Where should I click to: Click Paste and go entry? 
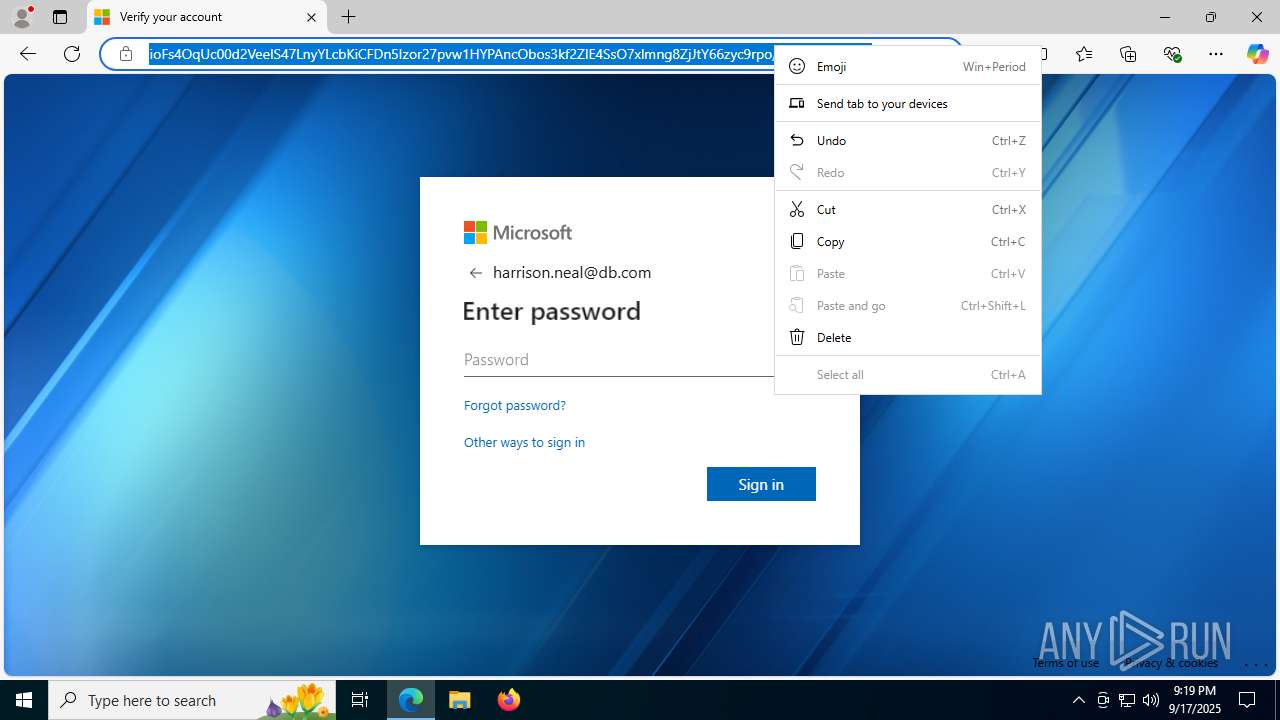tap(908, 305)
